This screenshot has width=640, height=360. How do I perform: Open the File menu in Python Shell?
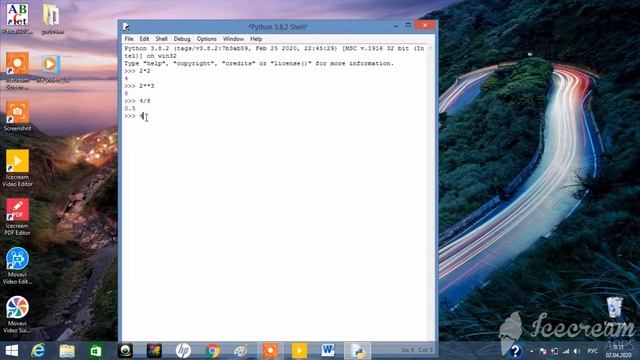129,39
